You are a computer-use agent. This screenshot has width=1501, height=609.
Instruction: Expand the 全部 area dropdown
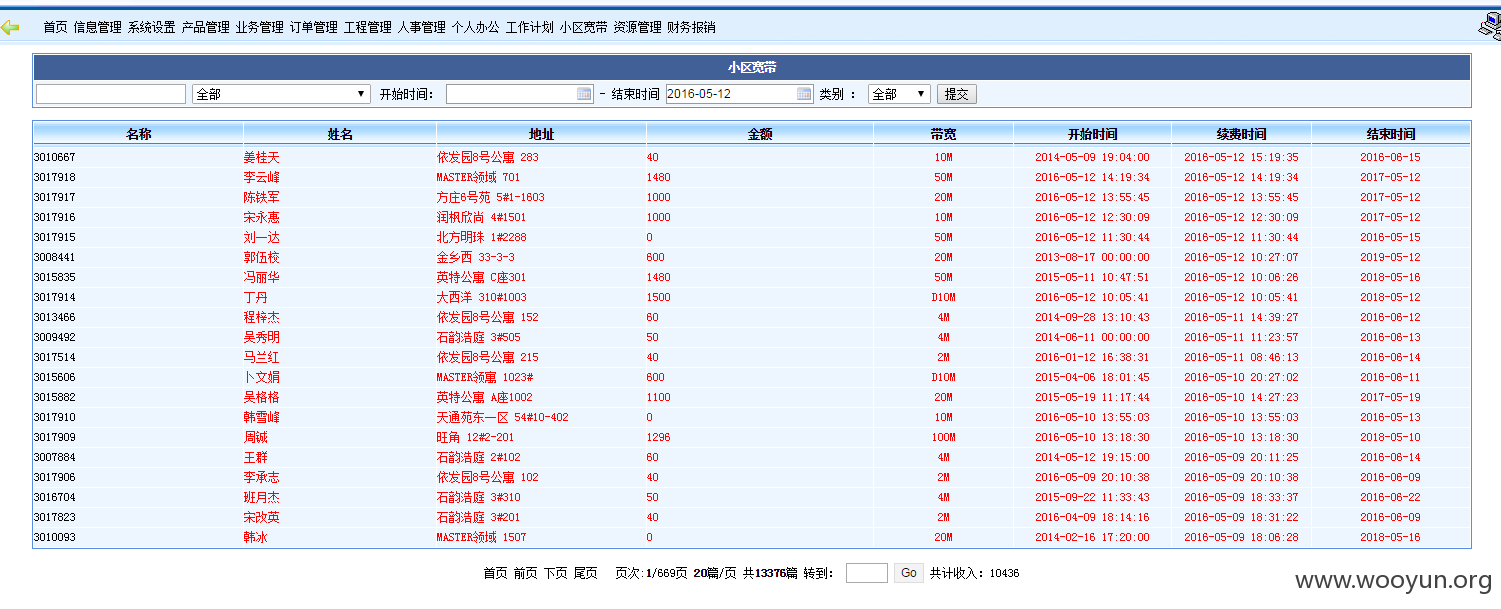coord(281,94)
